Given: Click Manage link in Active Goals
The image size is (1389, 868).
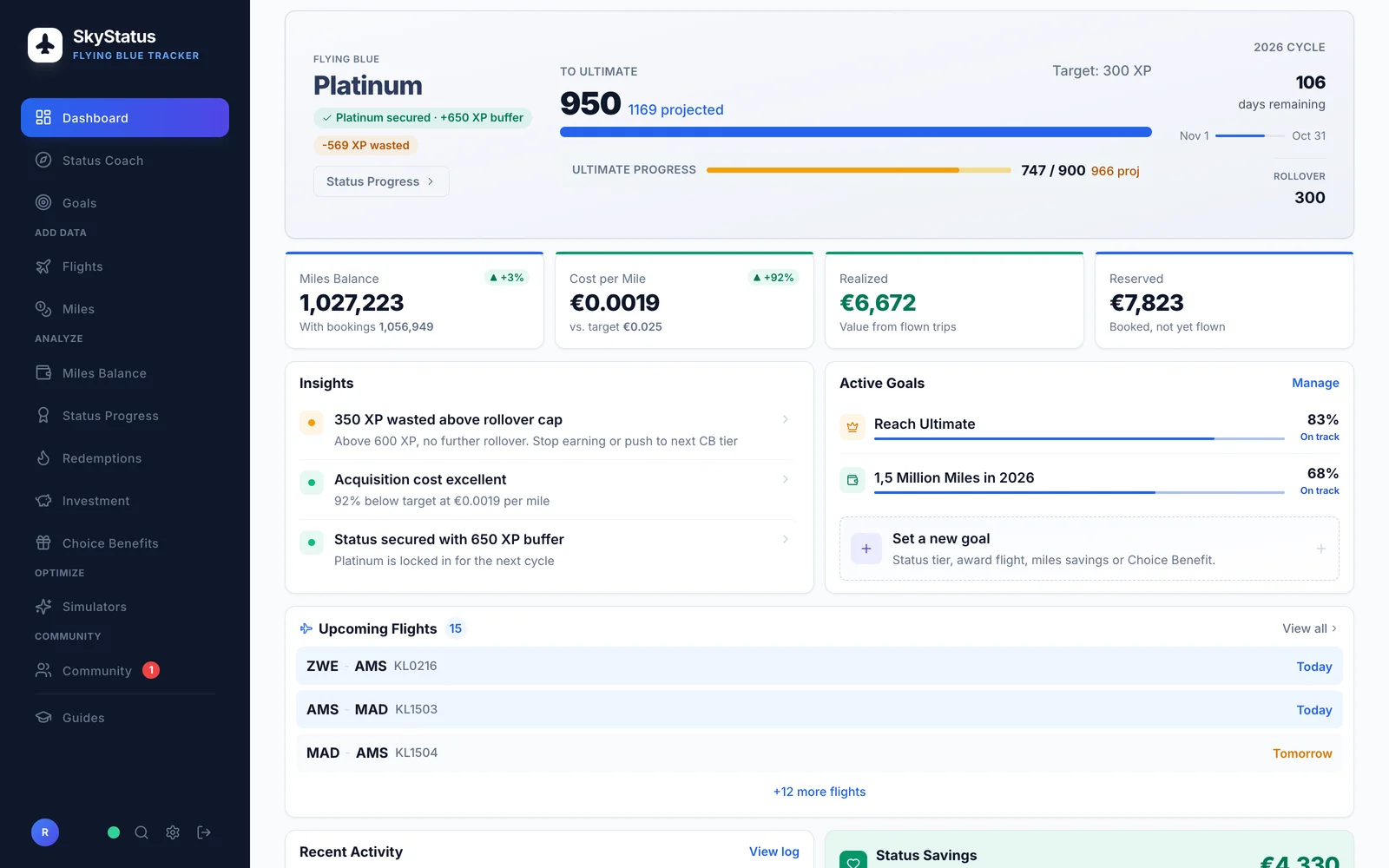Looking at the screenshot, I should tap(1315, 383).
